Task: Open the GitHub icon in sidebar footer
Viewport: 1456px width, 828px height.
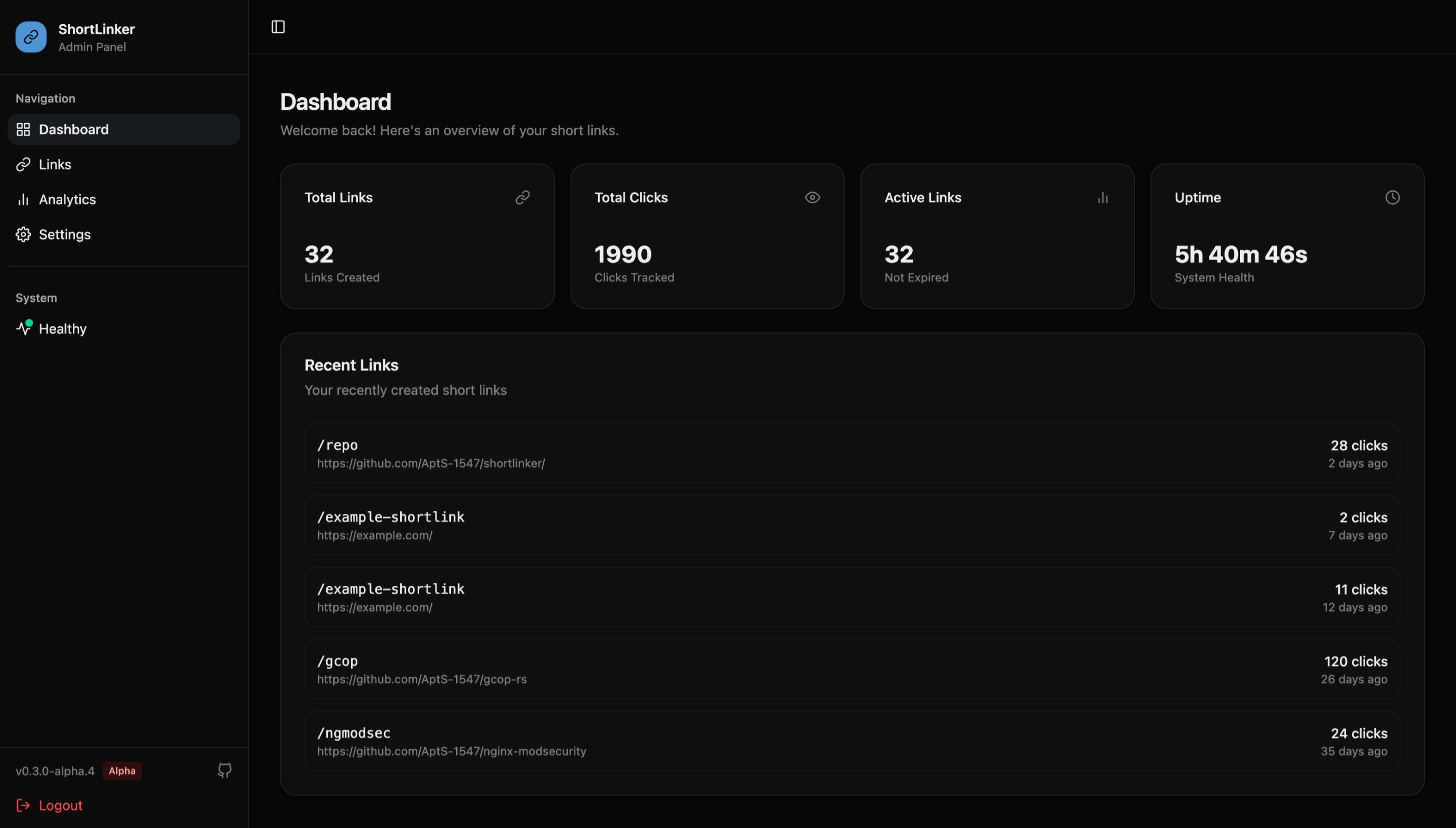Action: pos(225,770)
